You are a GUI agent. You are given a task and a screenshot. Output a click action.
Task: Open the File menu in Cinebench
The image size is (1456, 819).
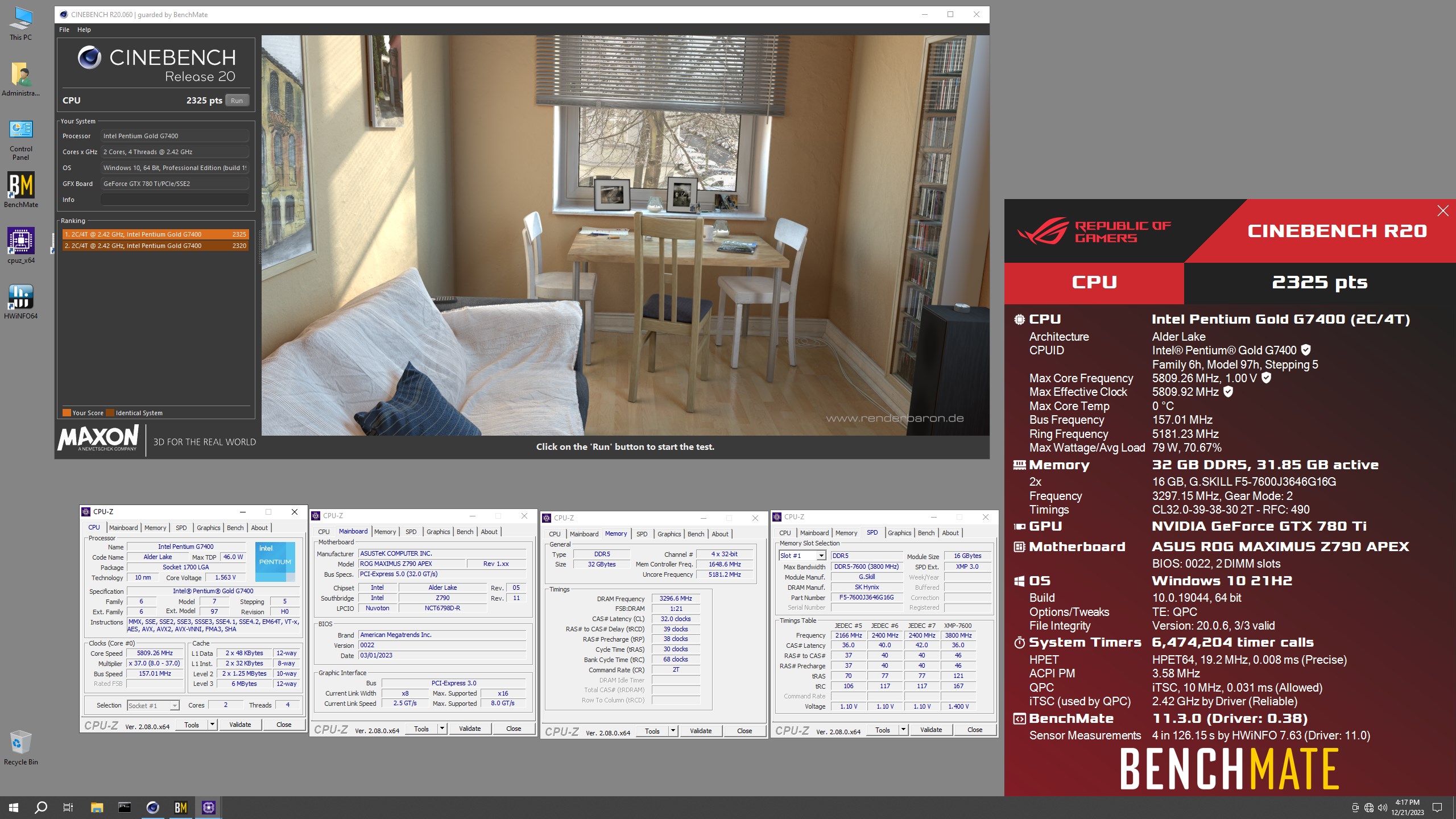(64, 30)
